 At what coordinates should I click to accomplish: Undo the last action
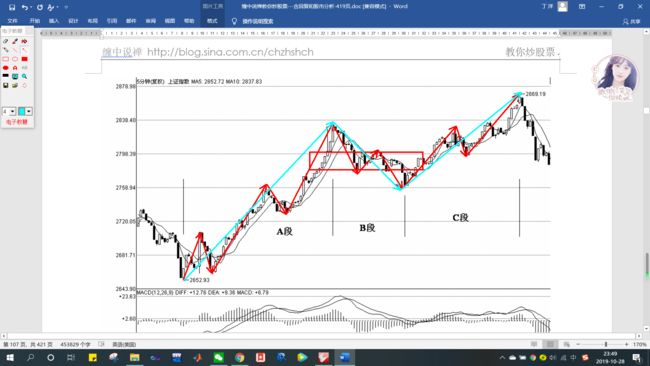click(24, 7)
